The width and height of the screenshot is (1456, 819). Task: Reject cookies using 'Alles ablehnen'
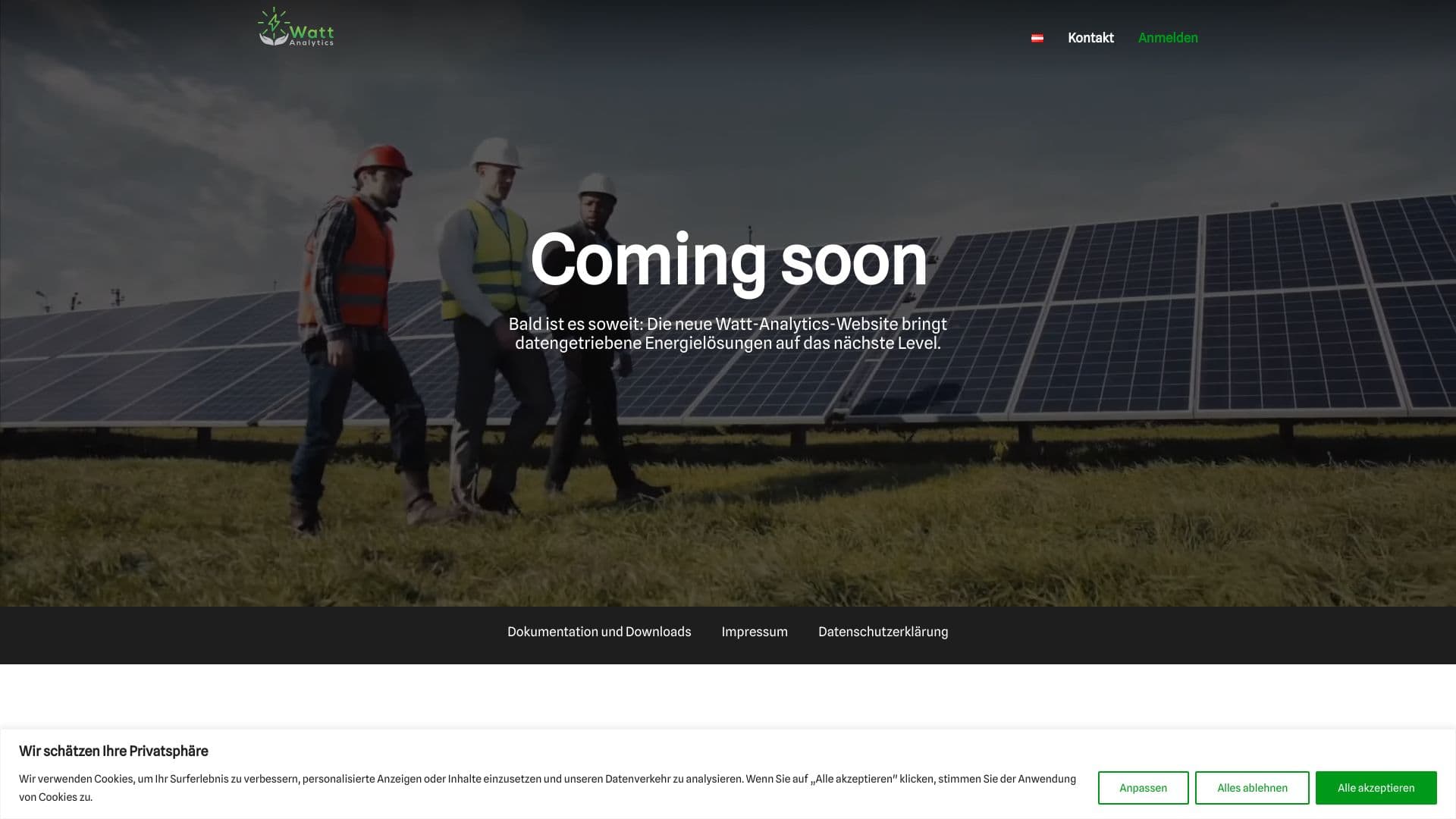pyautogui.click(x=1252, y=788)
